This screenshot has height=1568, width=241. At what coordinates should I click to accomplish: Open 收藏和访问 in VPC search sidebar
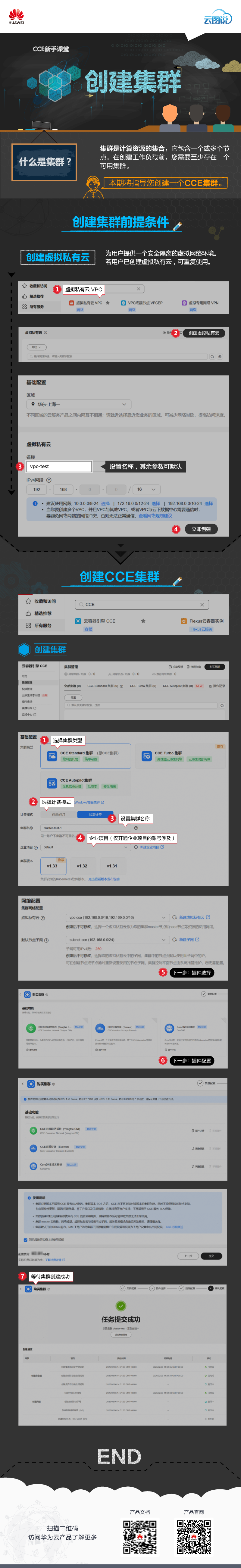point(34,286)
